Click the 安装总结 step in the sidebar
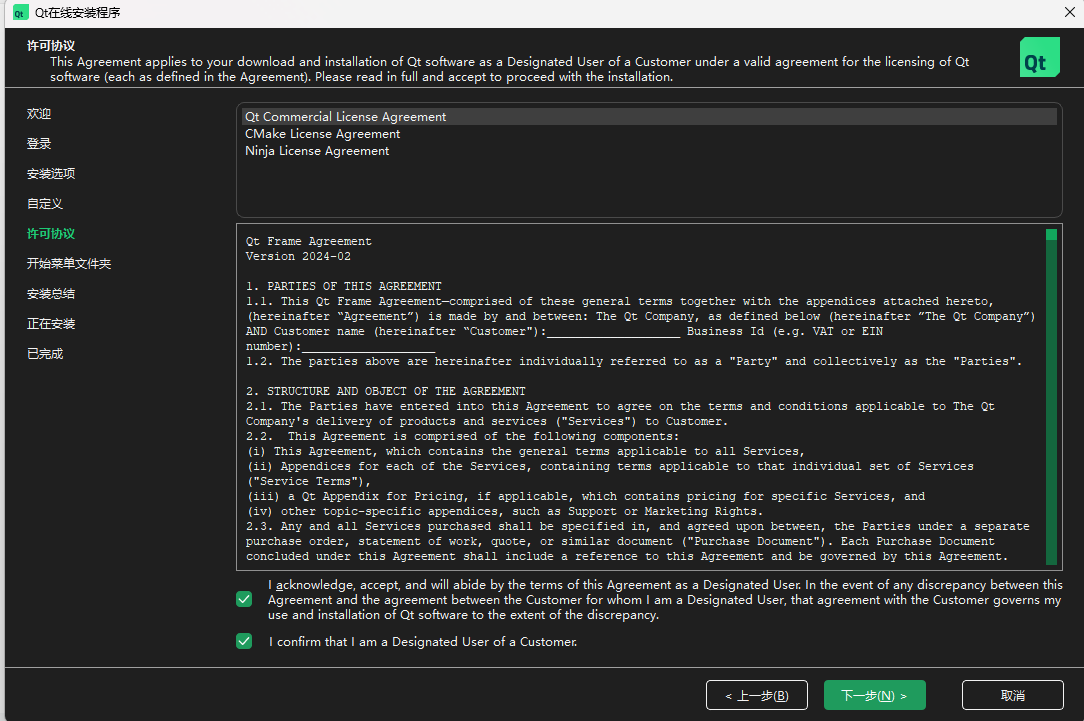This screenshot has height=721, width=1084. [50, 294]
